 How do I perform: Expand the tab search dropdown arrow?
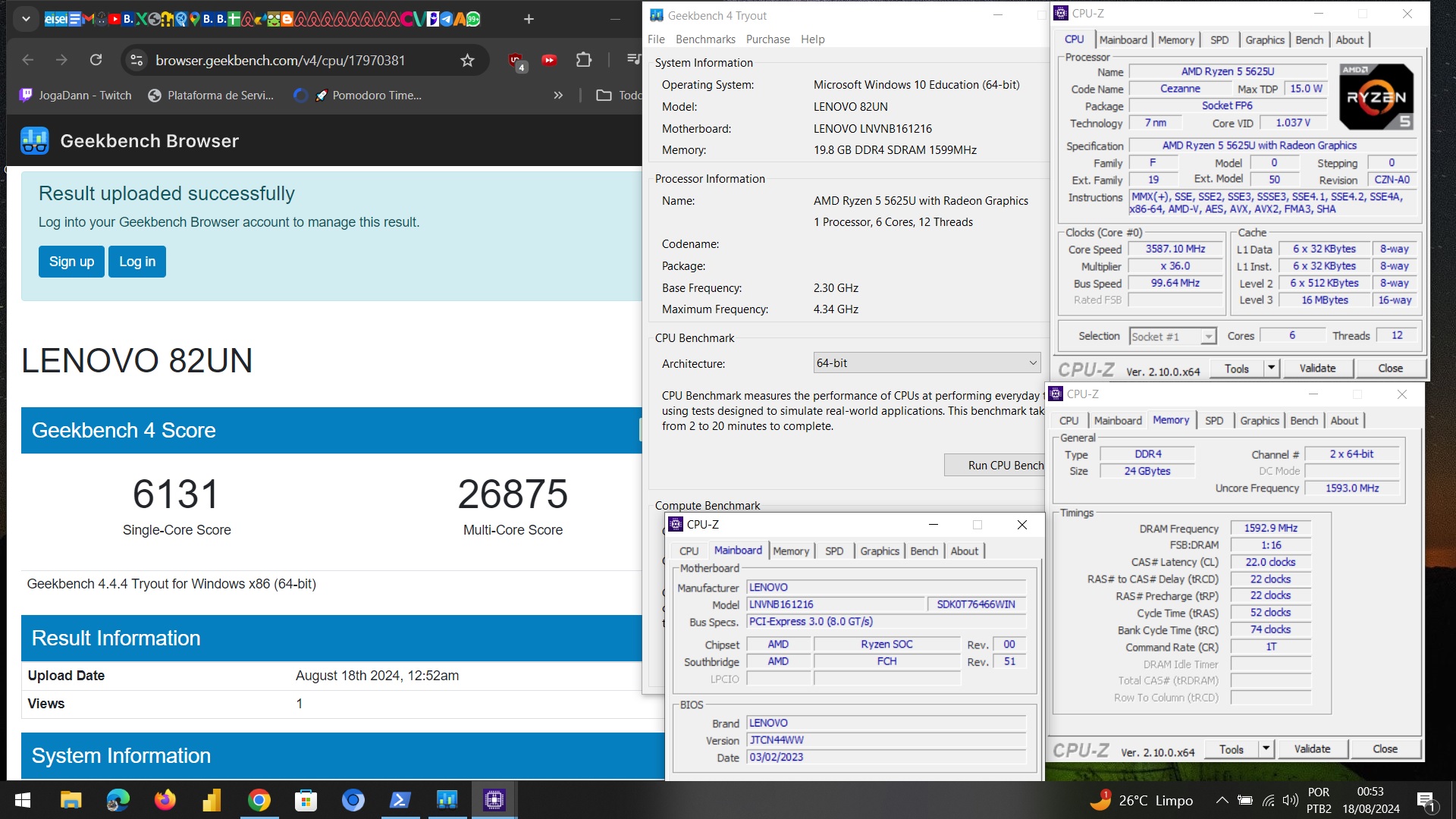pyautogui.click(x=26, y=19)
